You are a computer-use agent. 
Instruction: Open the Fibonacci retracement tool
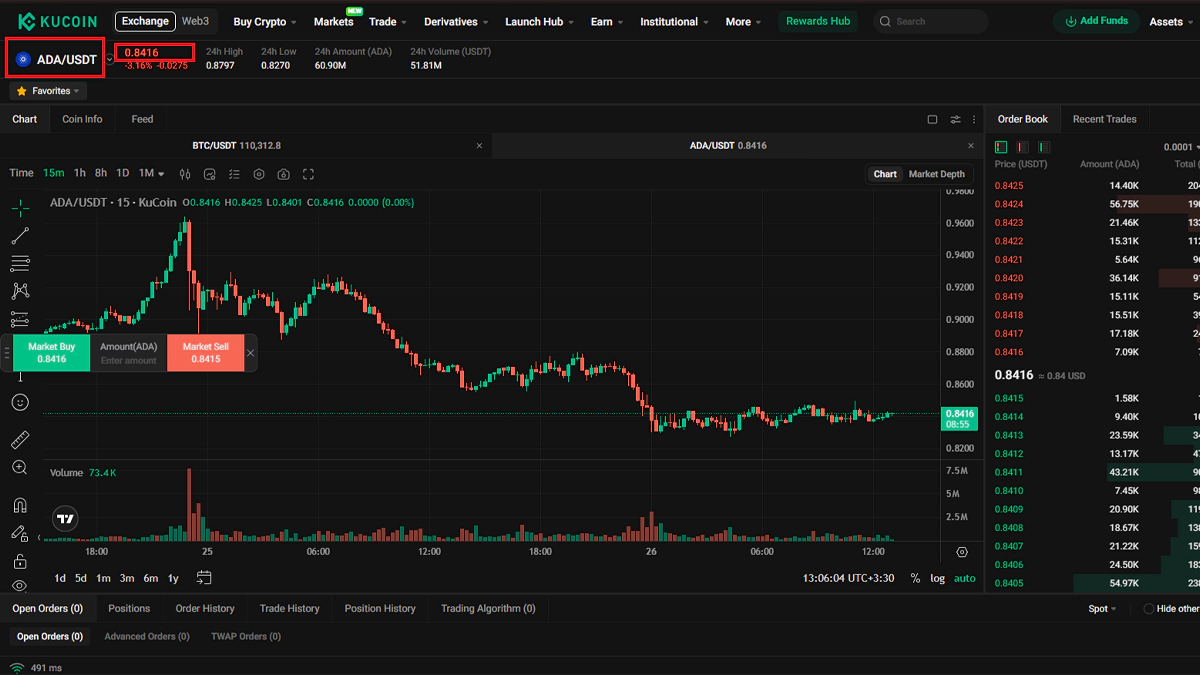coord(20,264)
